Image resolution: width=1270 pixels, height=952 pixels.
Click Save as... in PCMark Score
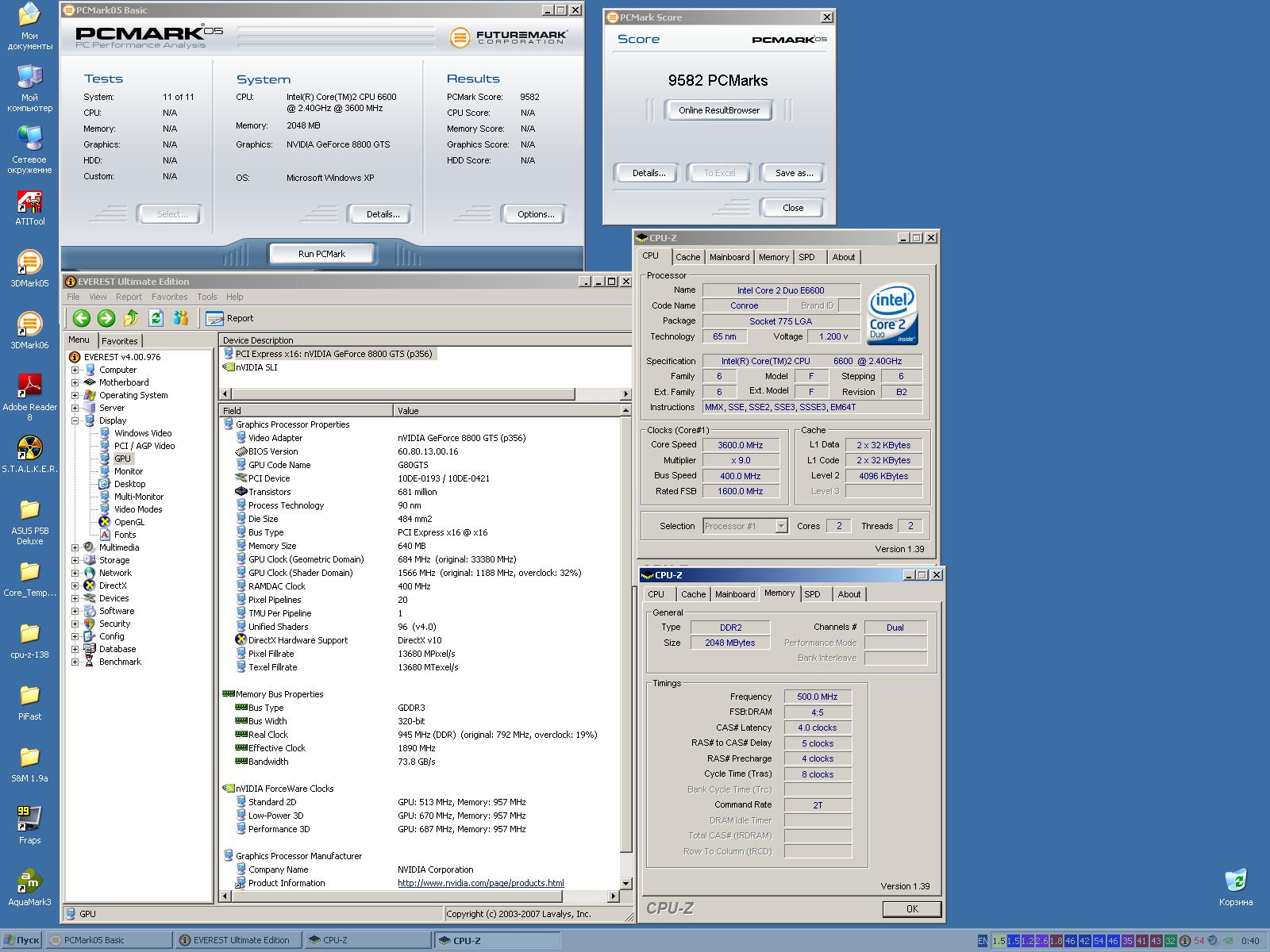[794, 173]
